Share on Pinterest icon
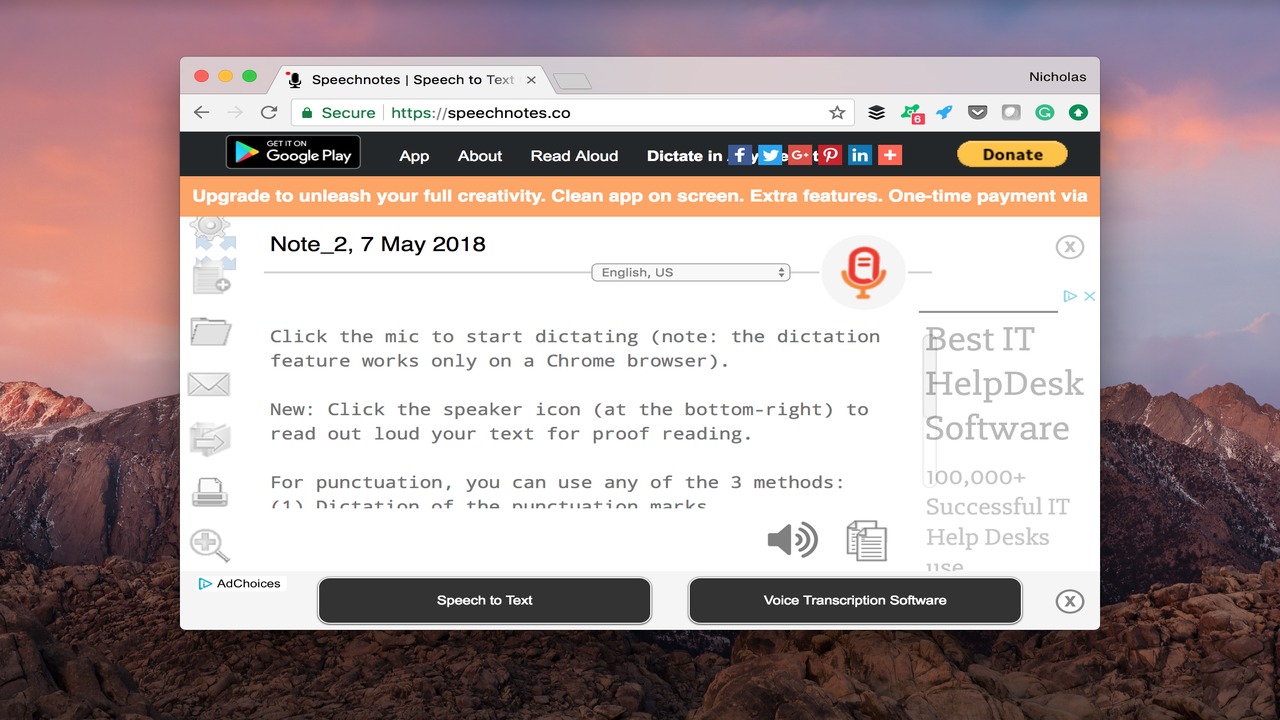The height and width of the screenshot is (720, 1280). point(829,155)
